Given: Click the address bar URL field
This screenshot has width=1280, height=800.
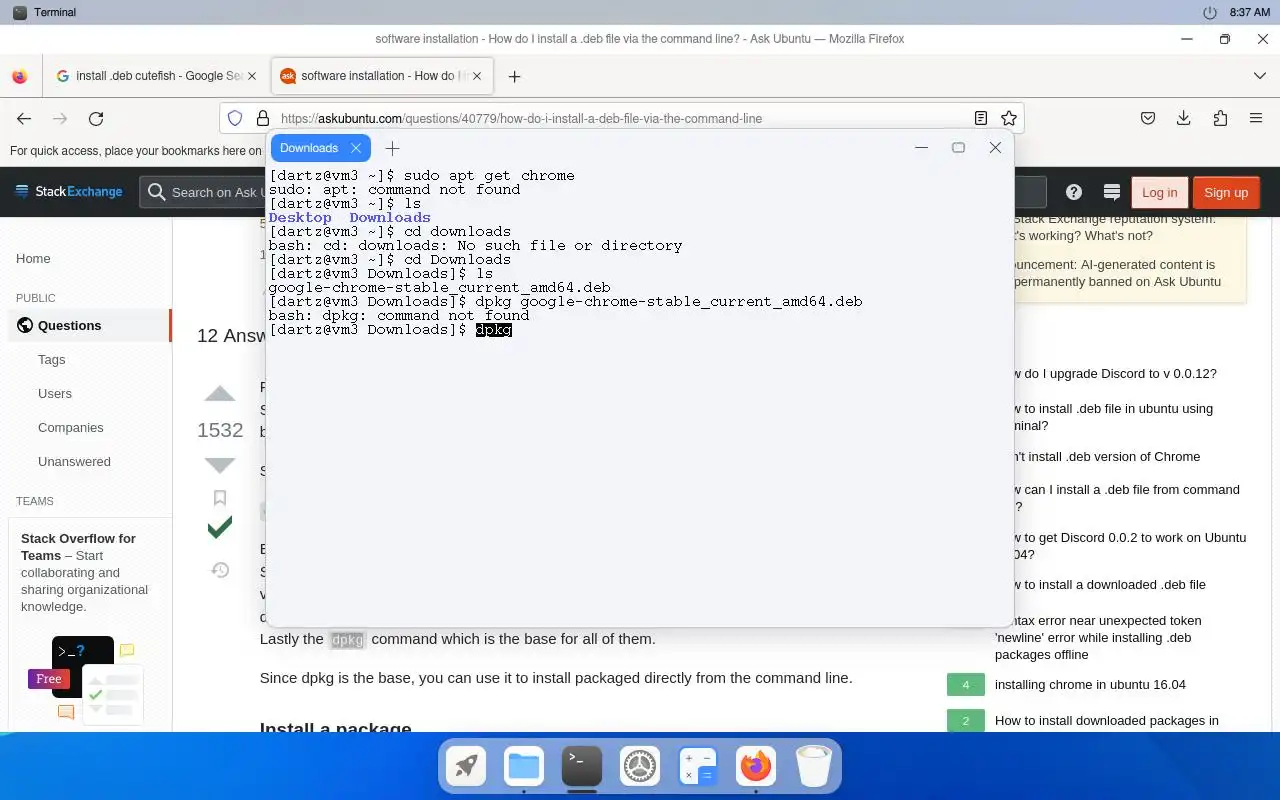Looking at the screenshot, I should click(x=620, y=118).
